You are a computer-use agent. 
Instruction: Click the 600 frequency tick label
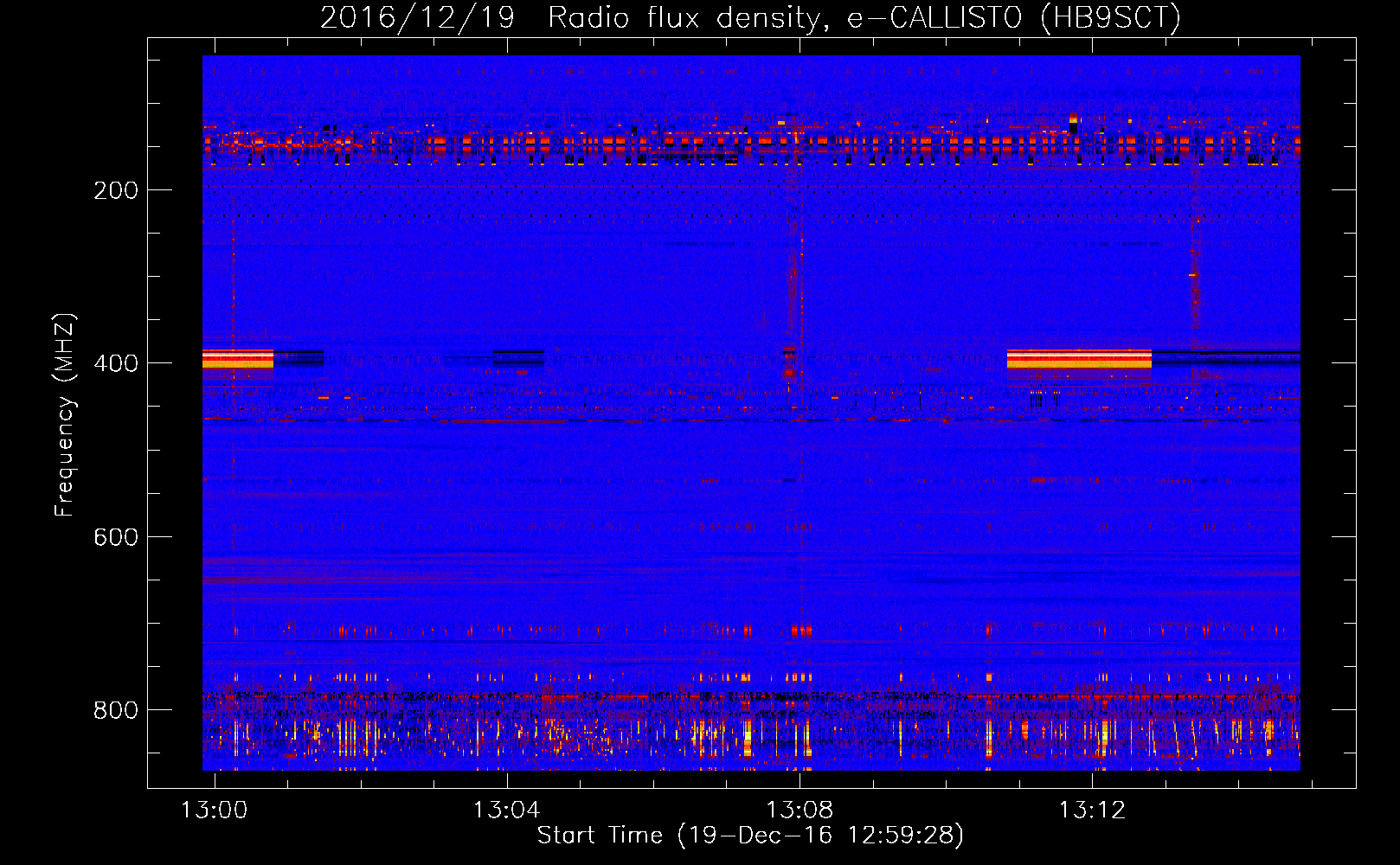point(116,537)
